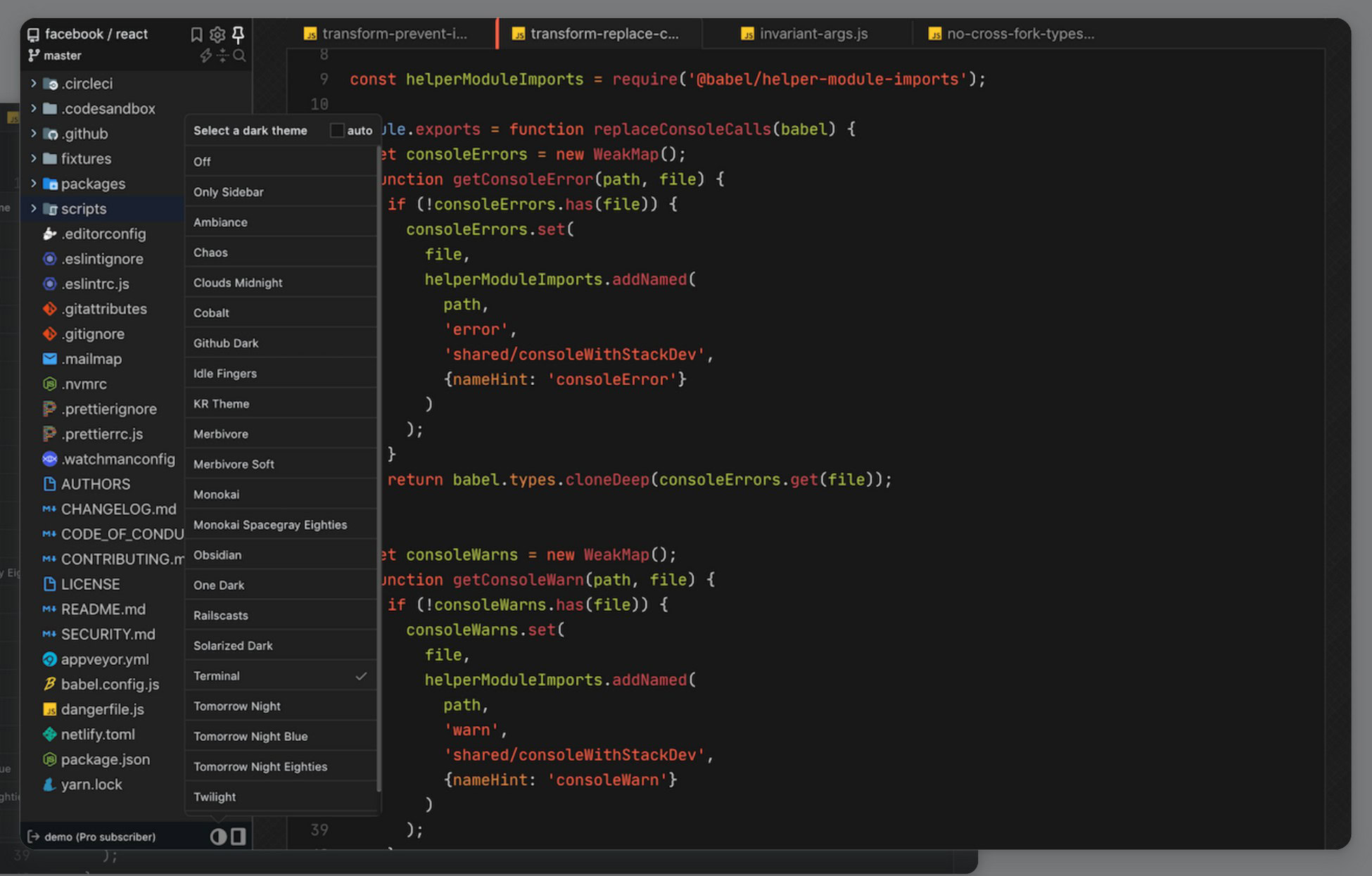
Task: Open Octotree settings gear
Action: [217, 34]
